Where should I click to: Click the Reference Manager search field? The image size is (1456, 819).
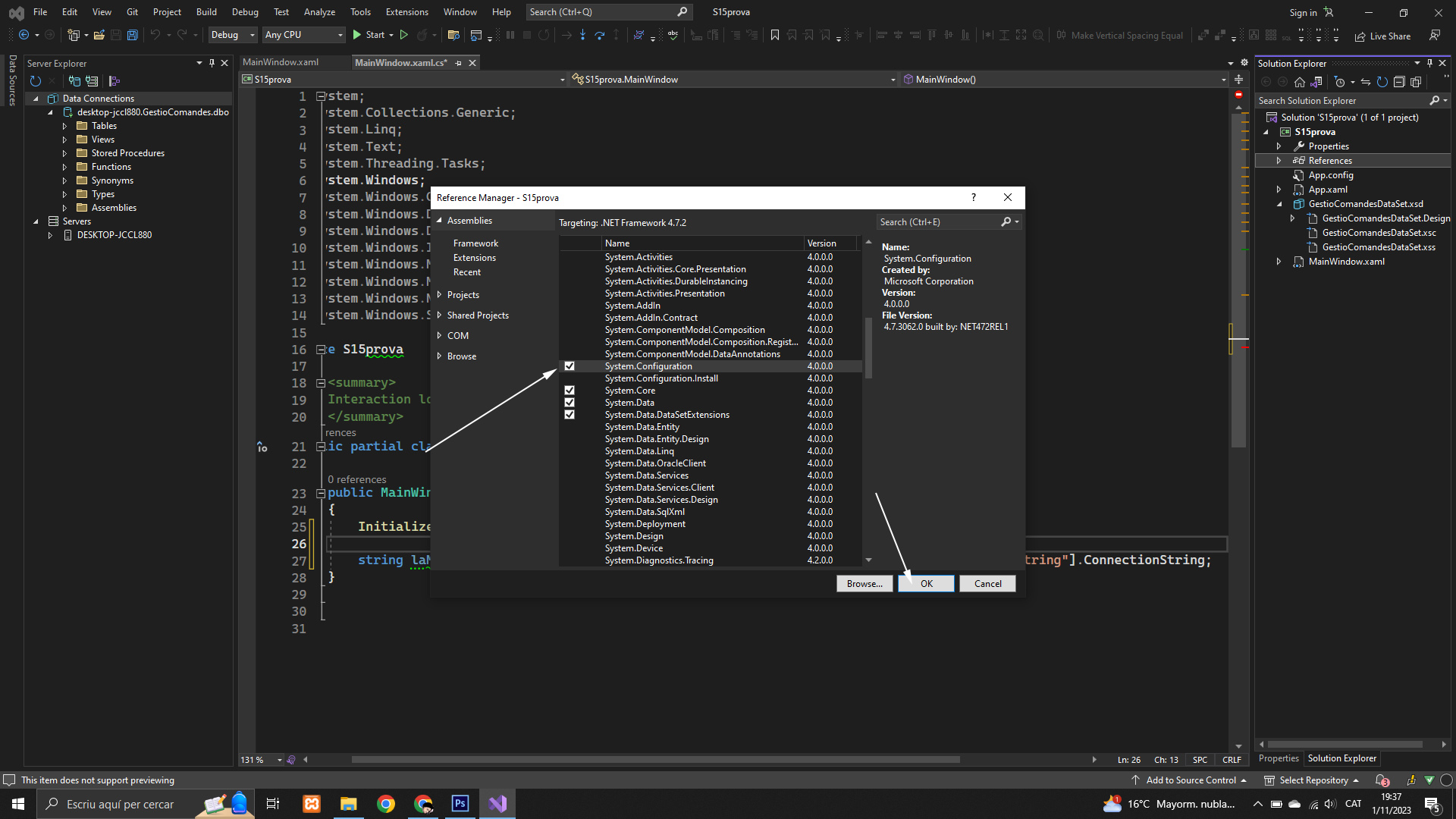click(938, 222)
